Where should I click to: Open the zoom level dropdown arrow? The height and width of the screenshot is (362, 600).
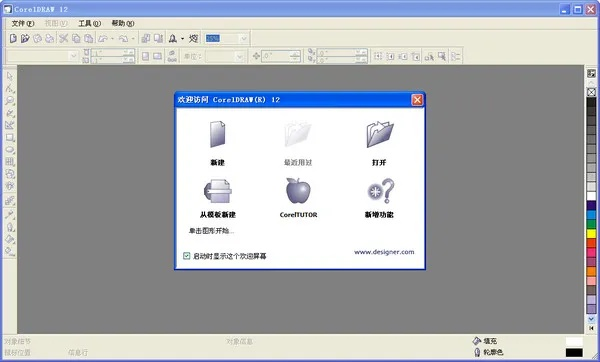pyautogui.click(x=244, y=38)
